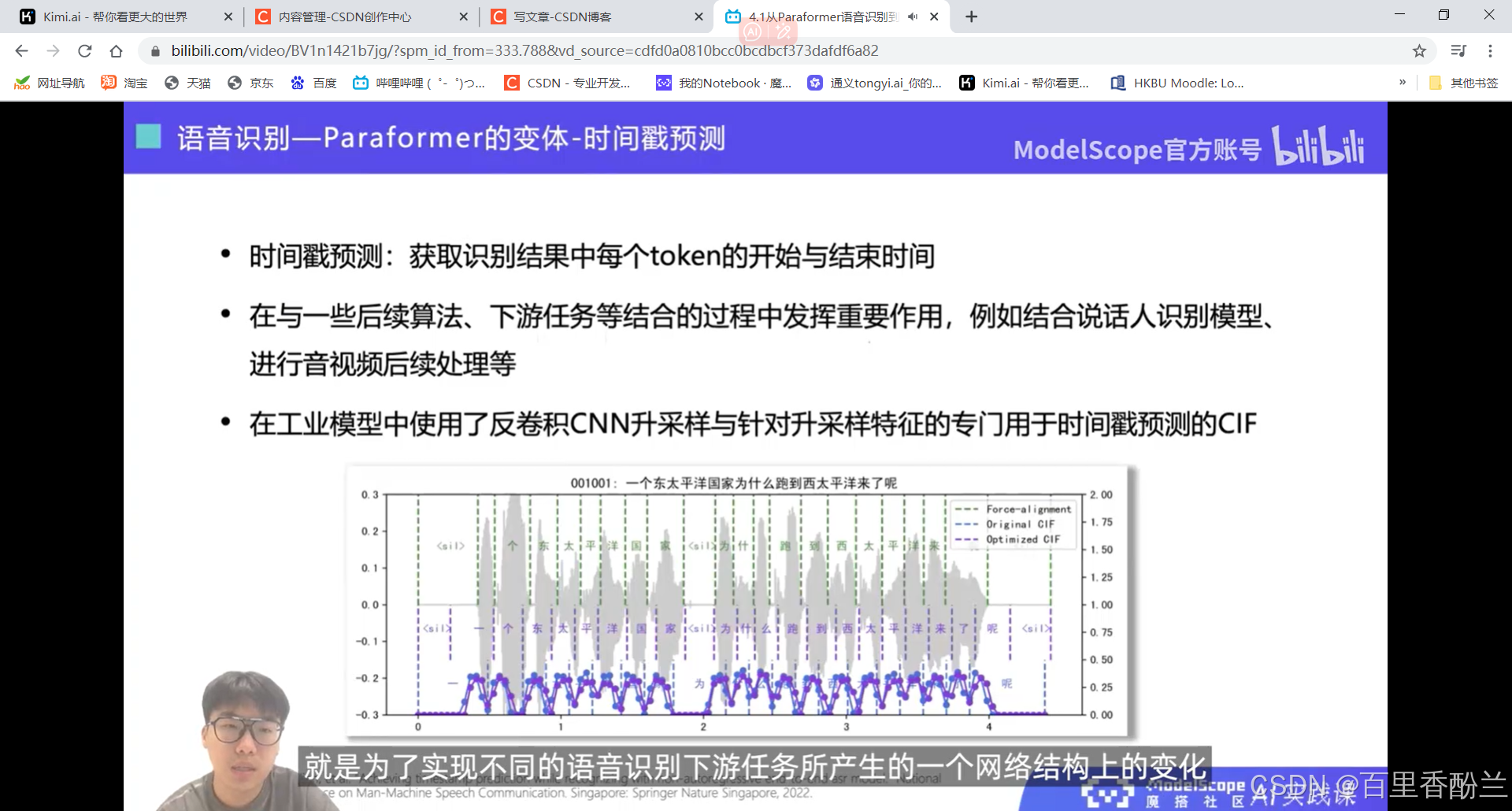The image size is (1512, 811).
Task: Close the Kimi.ai tab
Action: (228, 17)
